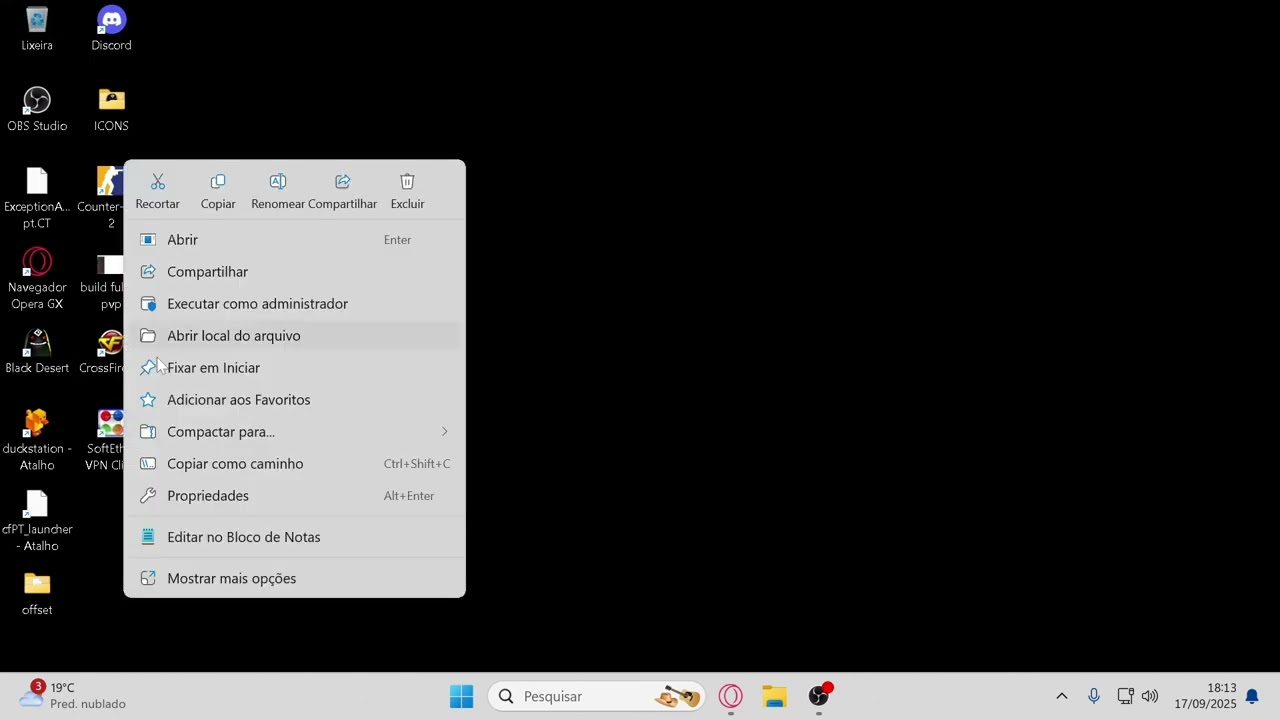This screenshot has height=720, width=1280.
Task: Open the notifications bell icon
Action: tap(1252, 696)
